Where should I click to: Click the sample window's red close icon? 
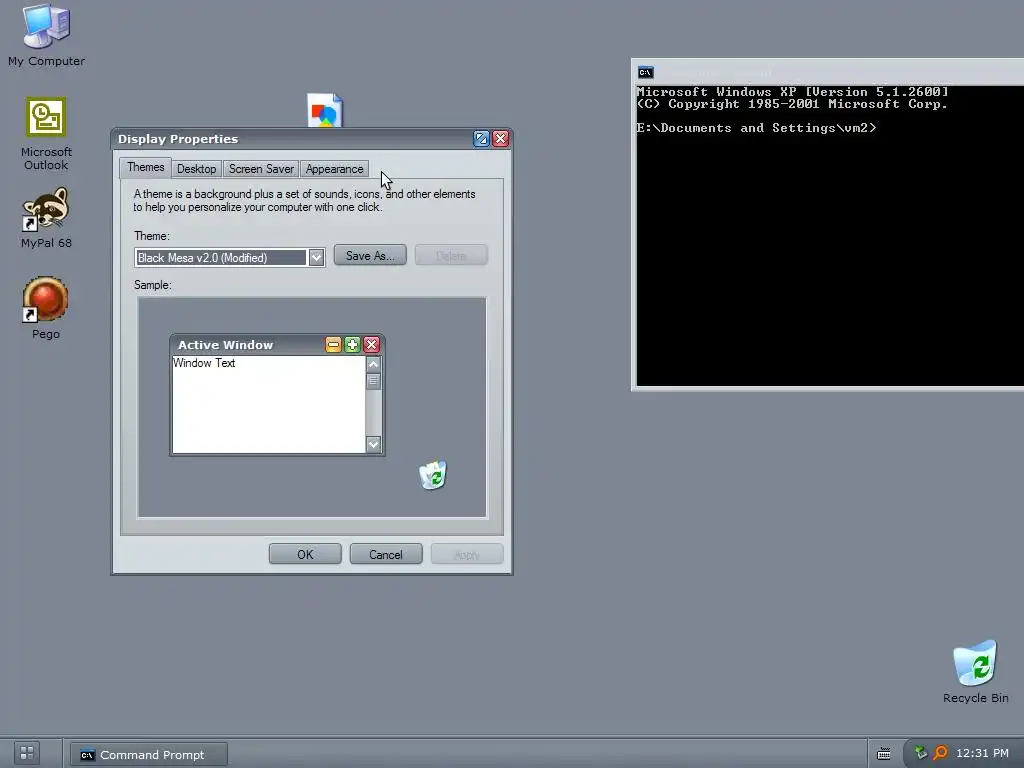coord(372,345)
